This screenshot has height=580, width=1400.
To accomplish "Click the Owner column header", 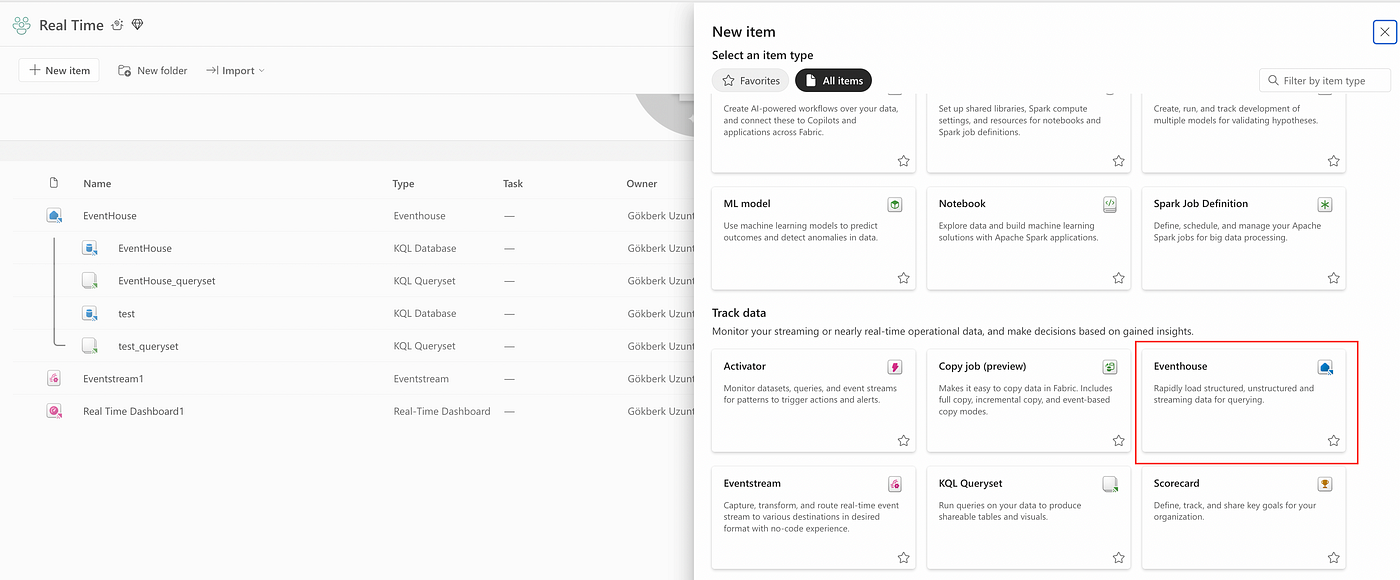I will coord(642,184).
